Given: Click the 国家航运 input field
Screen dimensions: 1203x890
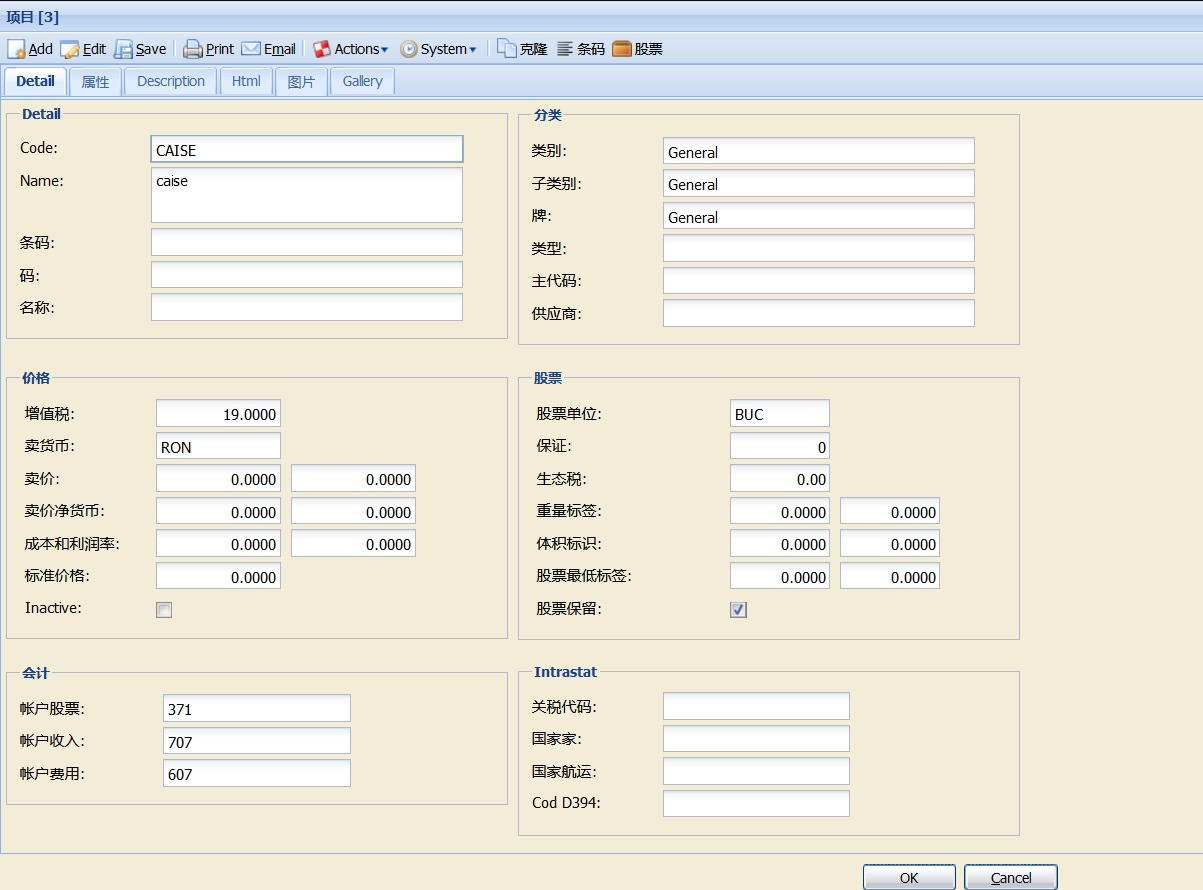Looking at the screenshot, I should point(756,771).
